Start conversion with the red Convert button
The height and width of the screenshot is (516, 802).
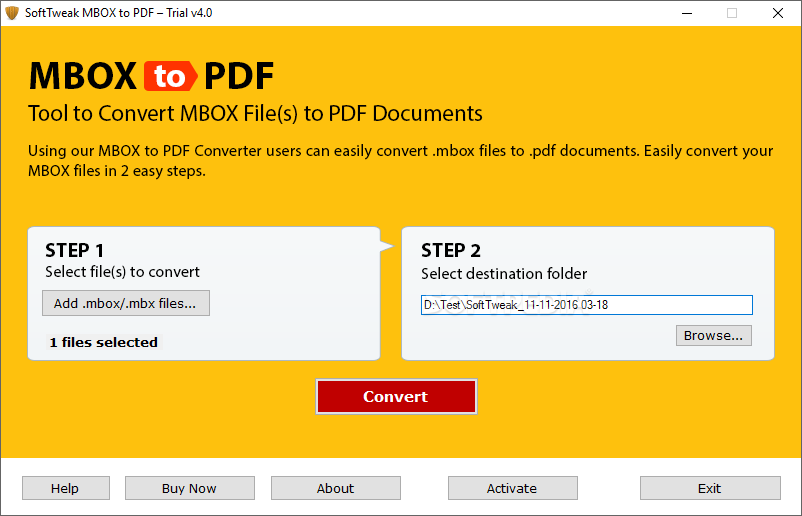pos(396,396)
